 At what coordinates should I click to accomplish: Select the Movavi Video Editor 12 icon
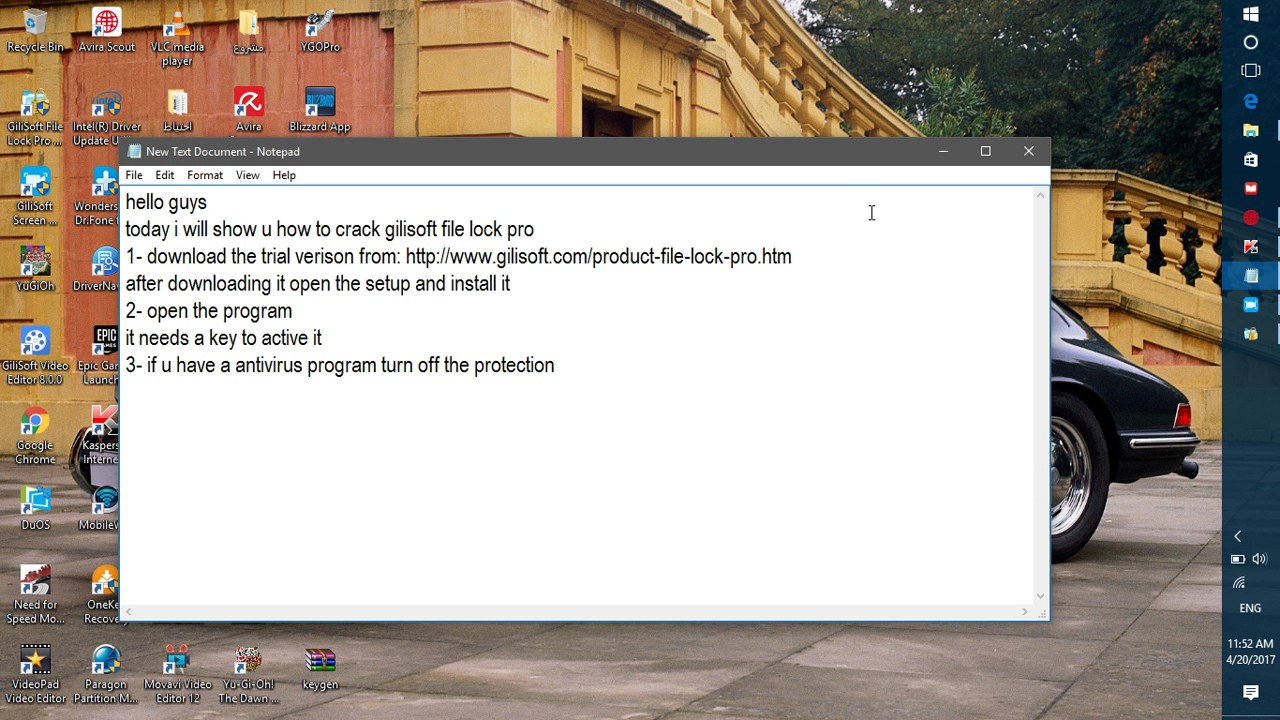pos(177,675)
